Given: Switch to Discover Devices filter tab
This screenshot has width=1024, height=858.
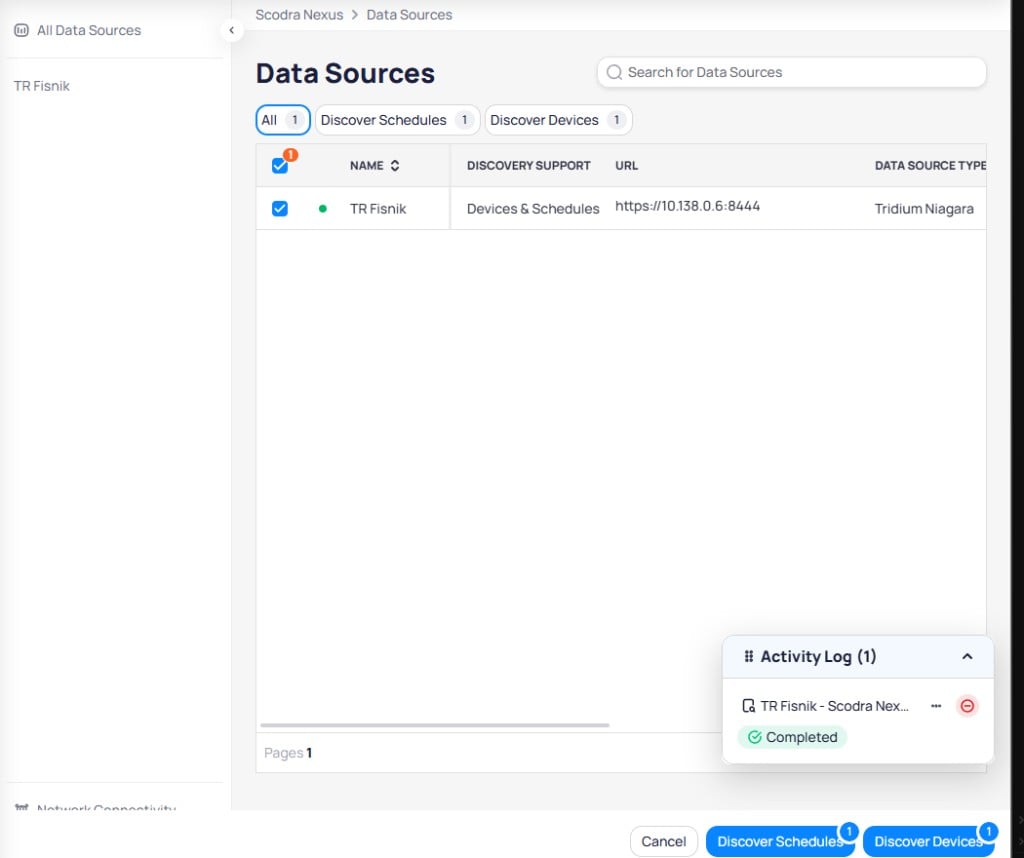Looking at the screenshot, I should click(x=558, y=120).
